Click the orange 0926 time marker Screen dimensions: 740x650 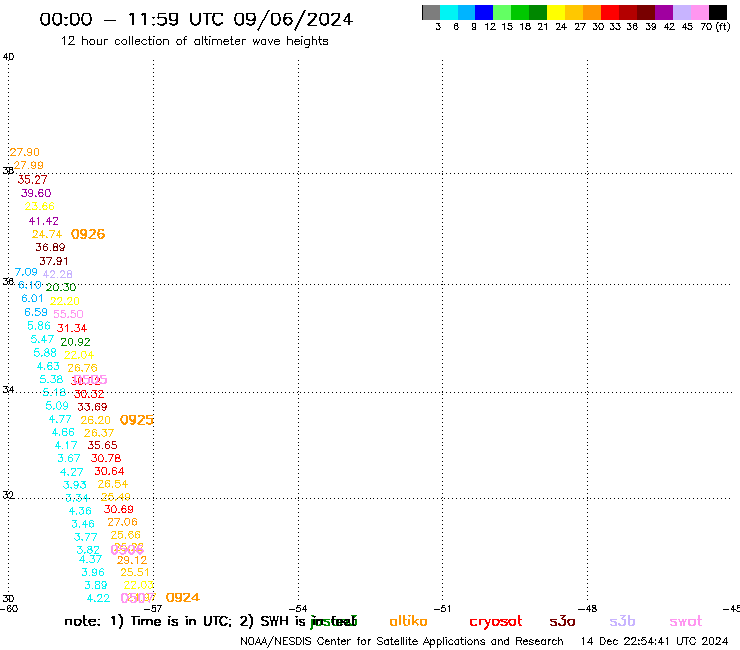88,234
